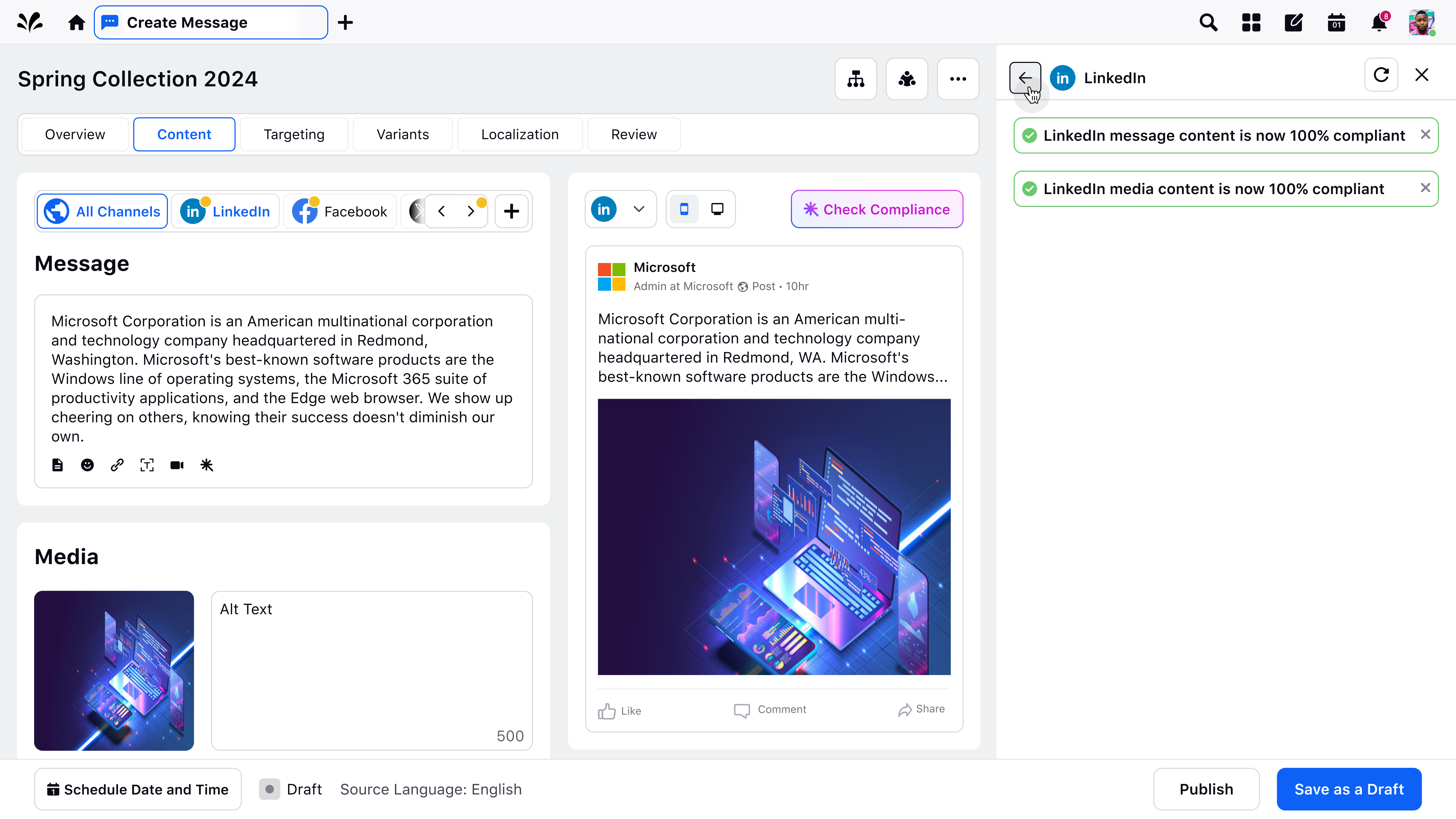Switch preview to mobile view
Image resolution: width=1456 pixels, height=819 pixels.
(x=685, y=209)
